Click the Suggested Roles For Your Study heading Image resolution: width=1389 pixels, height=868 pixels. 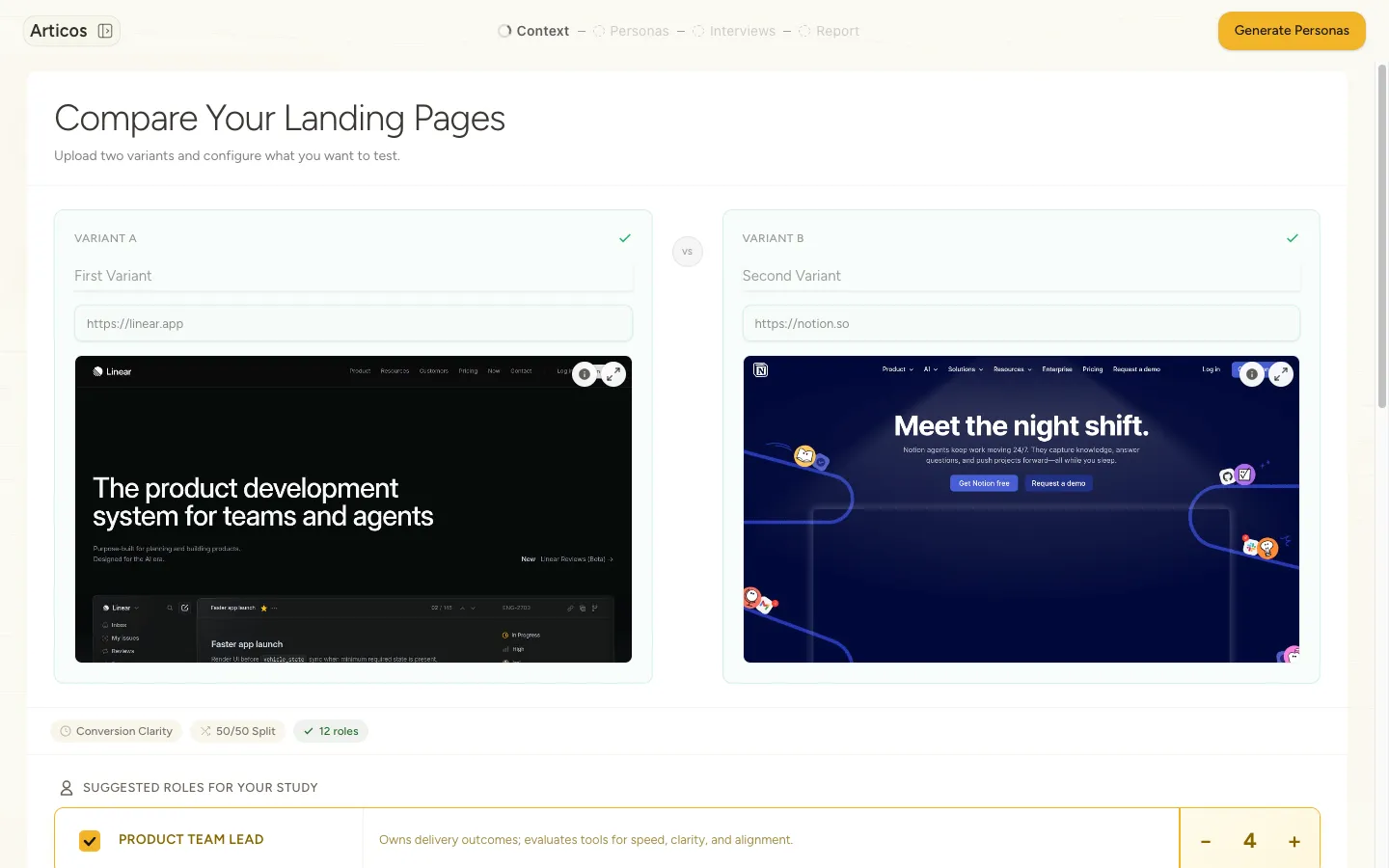201,788
